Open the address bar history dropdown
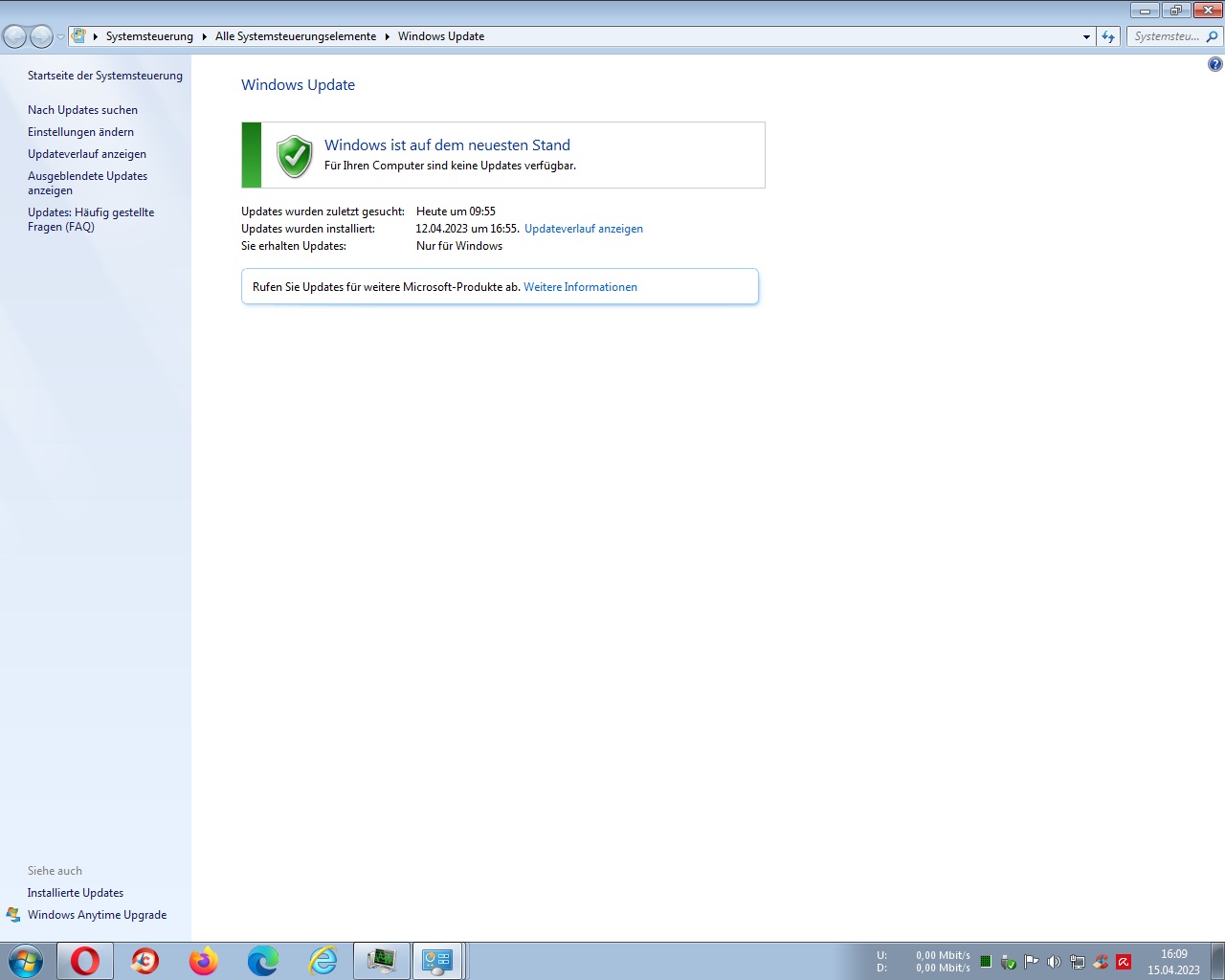 tap(1086, 36)
